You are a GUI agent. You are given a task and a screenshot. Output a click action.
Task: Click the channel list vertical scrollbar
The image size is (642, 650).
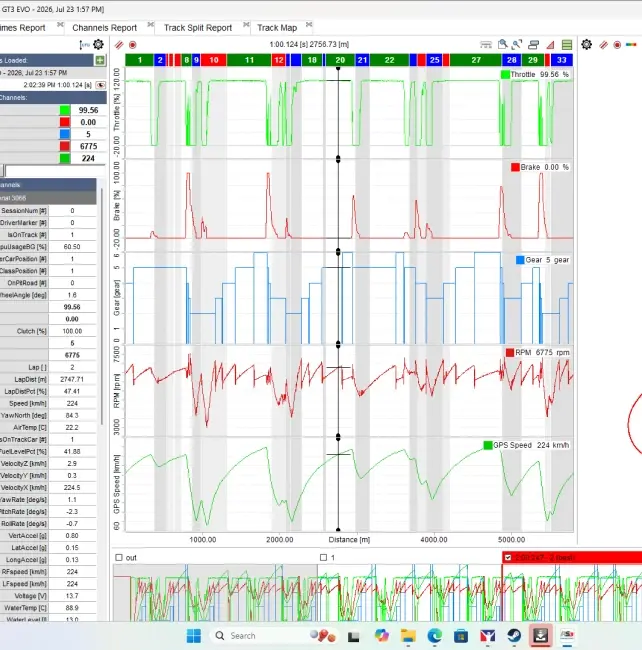102,307
